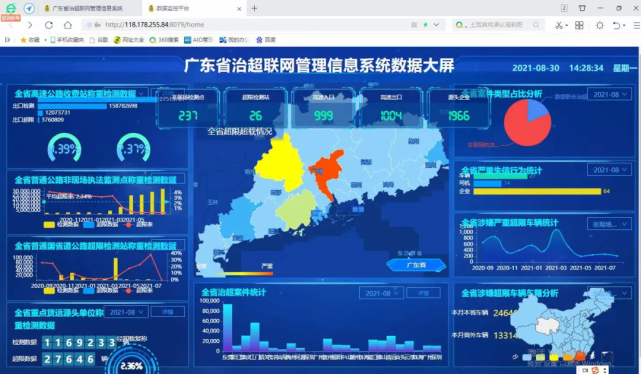This screenshot has width=641, height=374.
Task: Click the 360 browser logo icon
Action: pos(10,8)
